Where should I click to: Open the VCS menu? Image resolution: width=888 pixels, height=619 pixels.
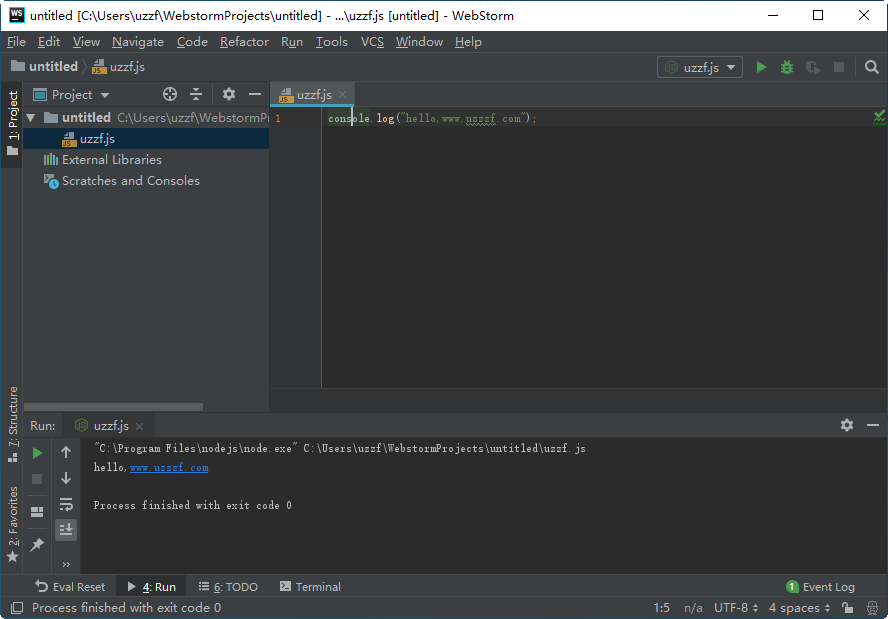[372, 42]
